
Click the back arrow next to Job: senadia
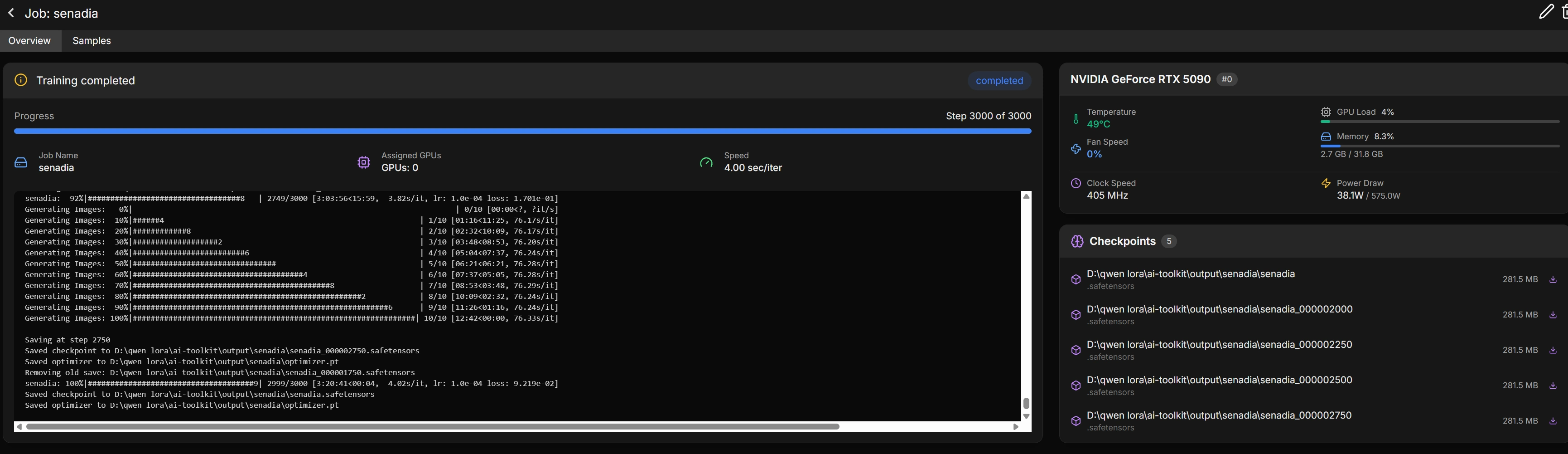pyautogui.click(x=11, y=14)
